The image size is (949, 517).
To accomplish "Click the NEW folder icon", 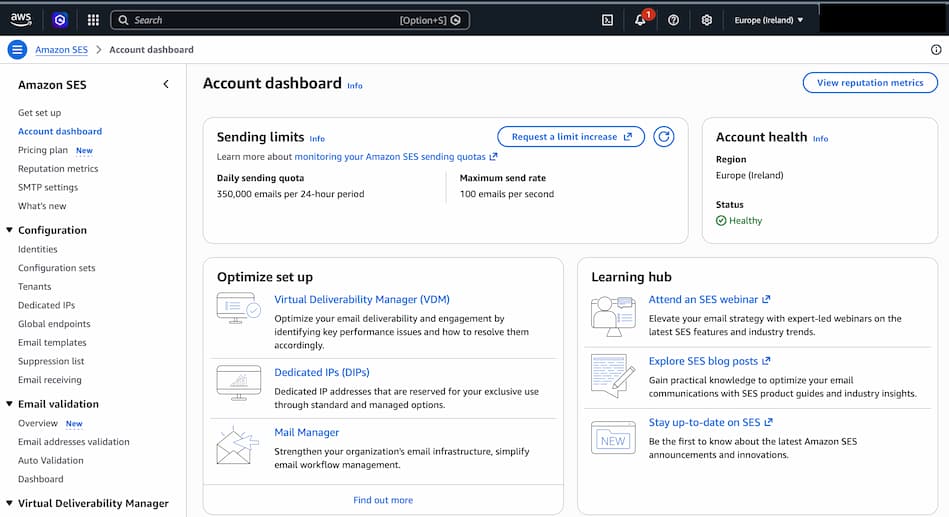I will point(613,438).
